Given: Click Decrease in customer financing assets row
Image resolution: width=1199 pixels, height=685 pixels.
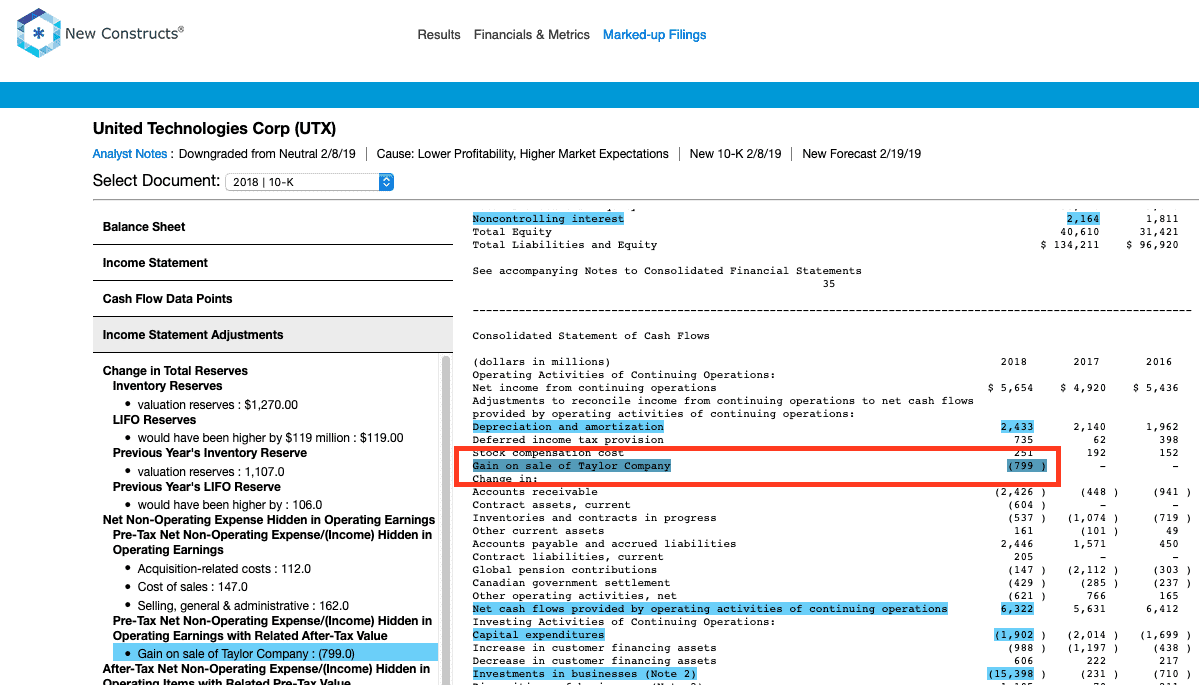Looking at the screenshot, I should coord(594,661).
